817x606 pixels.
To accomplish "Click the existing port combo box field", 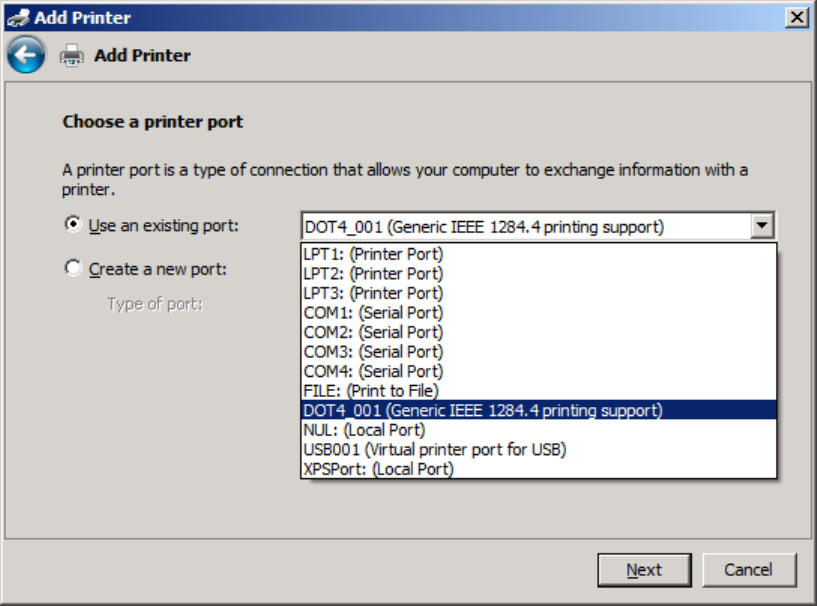I will coord(526,226).
